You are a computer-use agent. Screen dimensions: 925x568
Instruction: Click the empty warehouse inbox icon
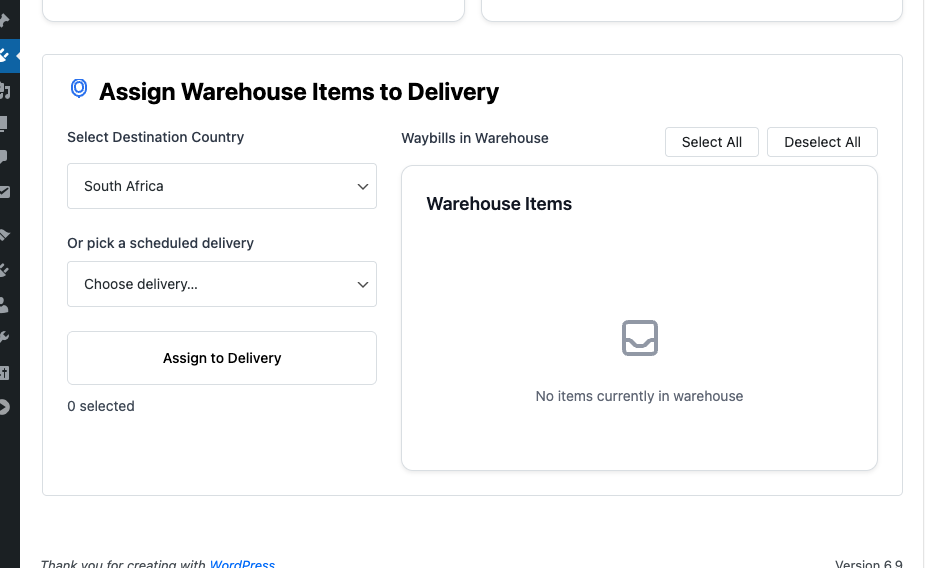[639, 338]
